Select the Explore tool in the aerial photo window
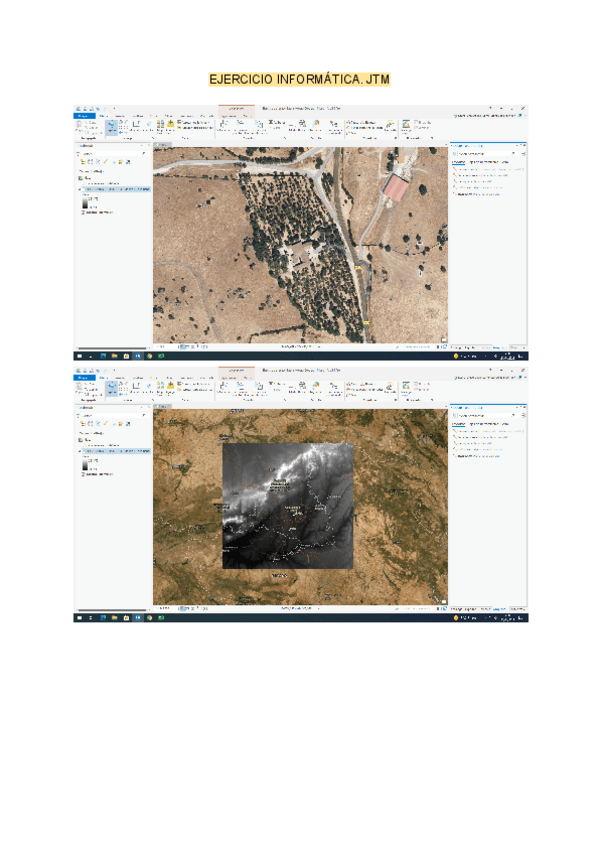Screen dimensions: 600x848 [111, 126]
